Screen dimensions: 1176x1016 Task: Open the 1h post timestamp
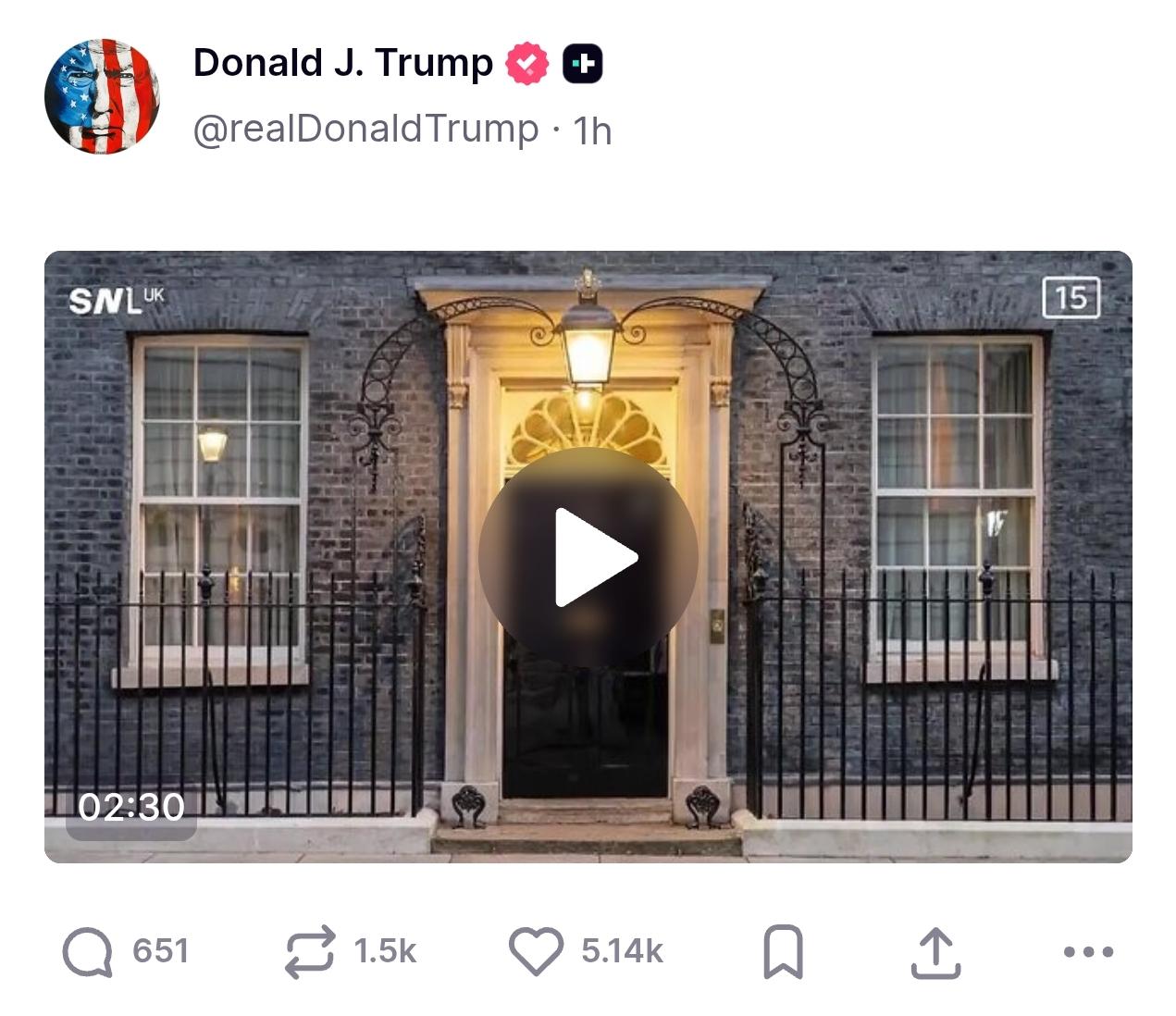(x=592, y=130)
